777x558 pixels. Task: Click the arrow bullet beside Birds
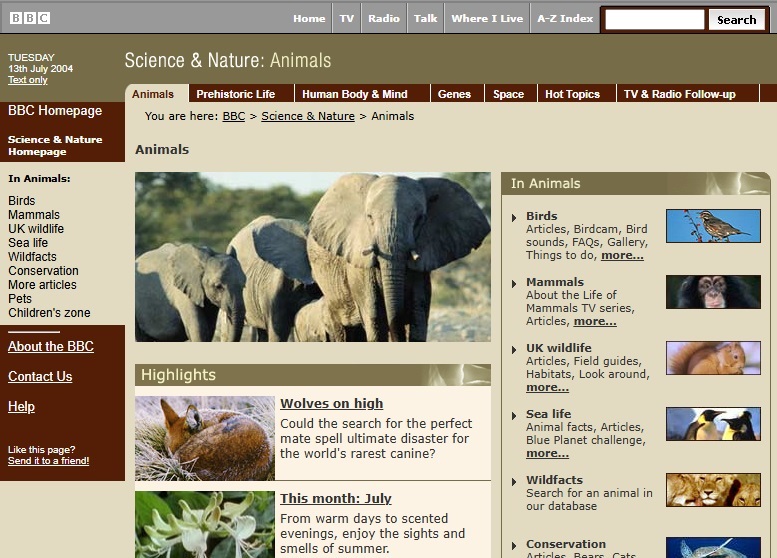coord(515,217)
